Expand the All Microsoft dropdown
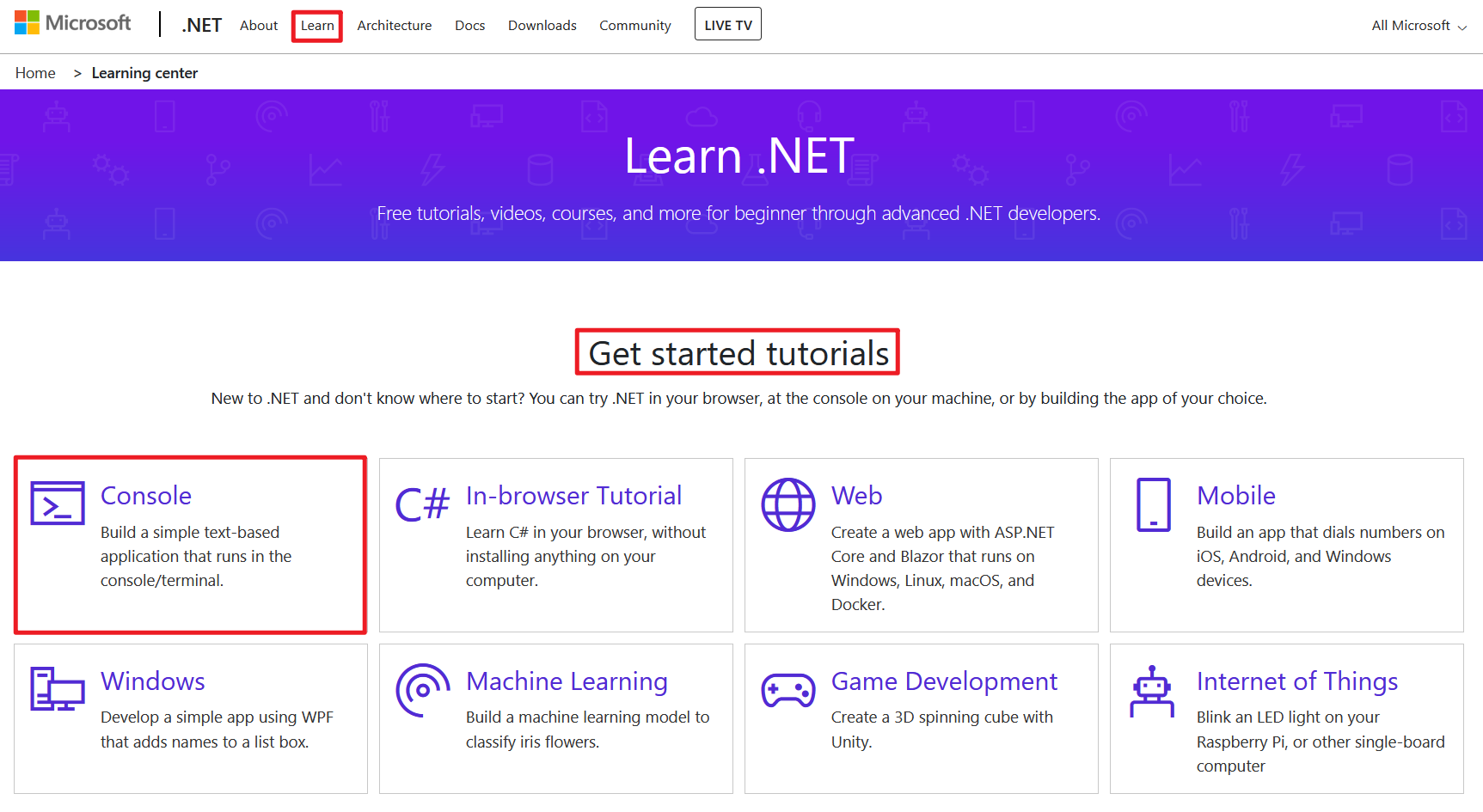 point(1419,26)
